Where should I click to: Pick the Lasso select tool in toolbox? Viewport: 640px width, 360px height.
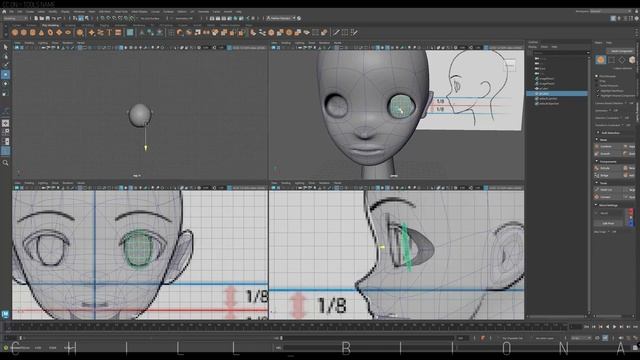click(x=5, y=56)
